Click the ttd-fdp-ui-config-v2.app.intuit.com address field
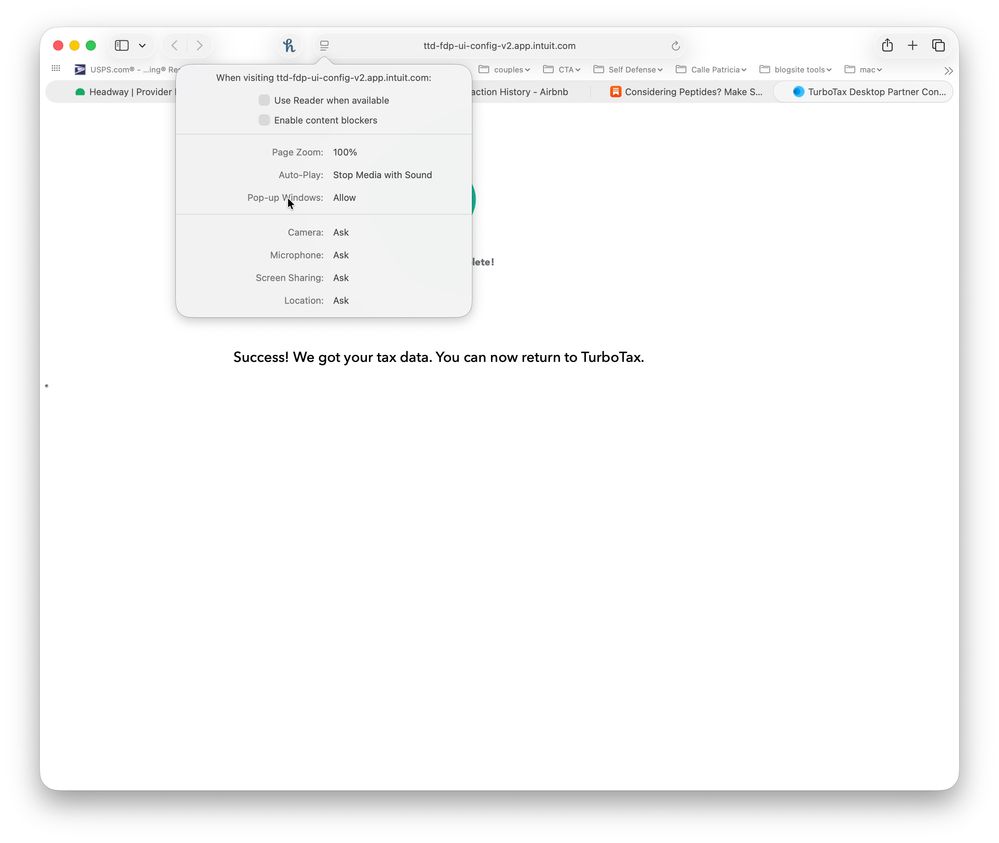This screenshot has height=843, width=999. point(499,46)
